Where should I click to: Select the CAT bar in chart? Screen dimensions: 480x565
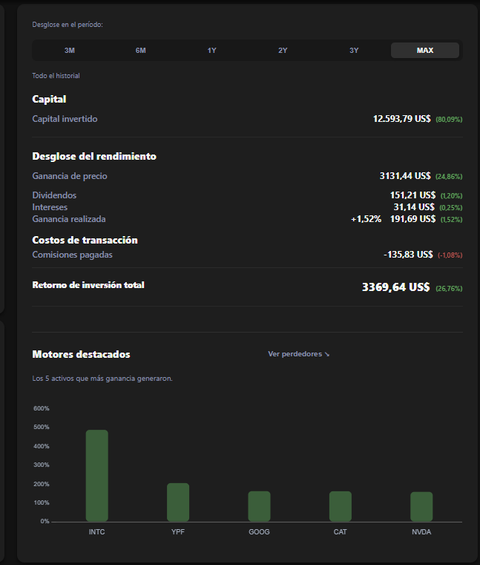click(x=340, y=506)
